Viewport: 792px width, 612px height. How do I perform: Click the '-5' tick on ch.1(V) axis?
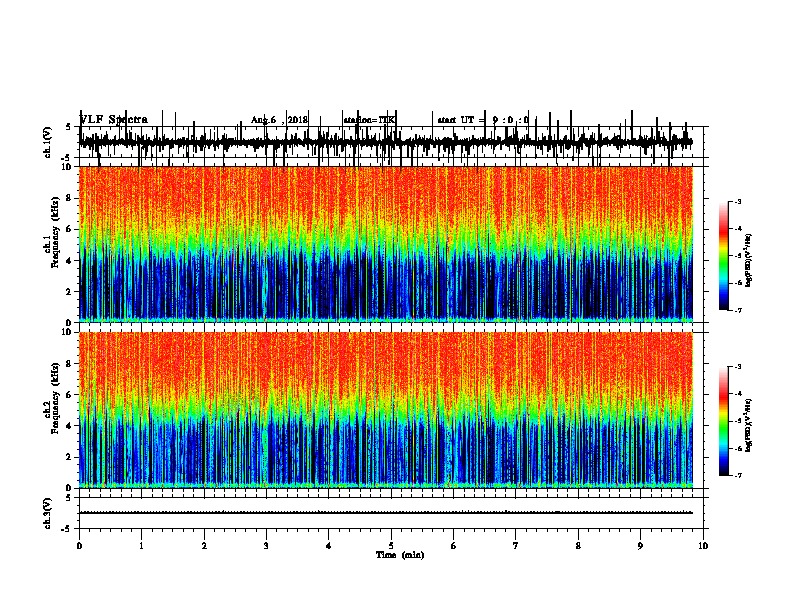click(x=67, y=158)
